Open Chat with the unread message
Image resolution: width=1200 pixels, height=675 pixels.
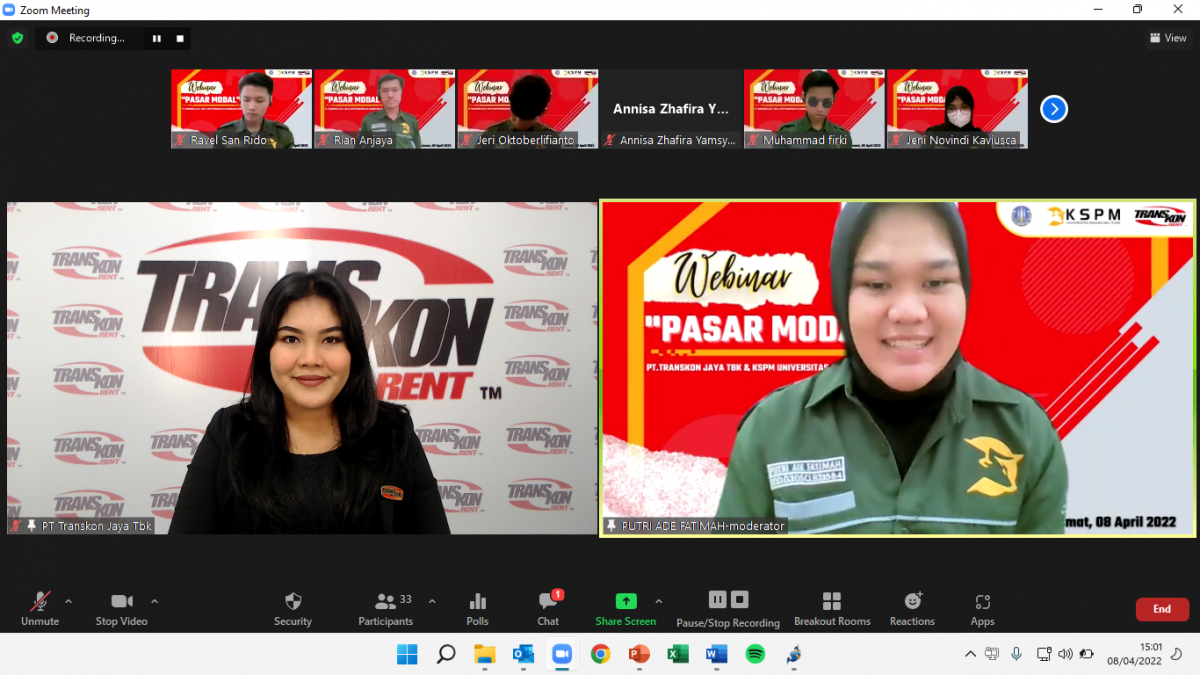(548, 608)
